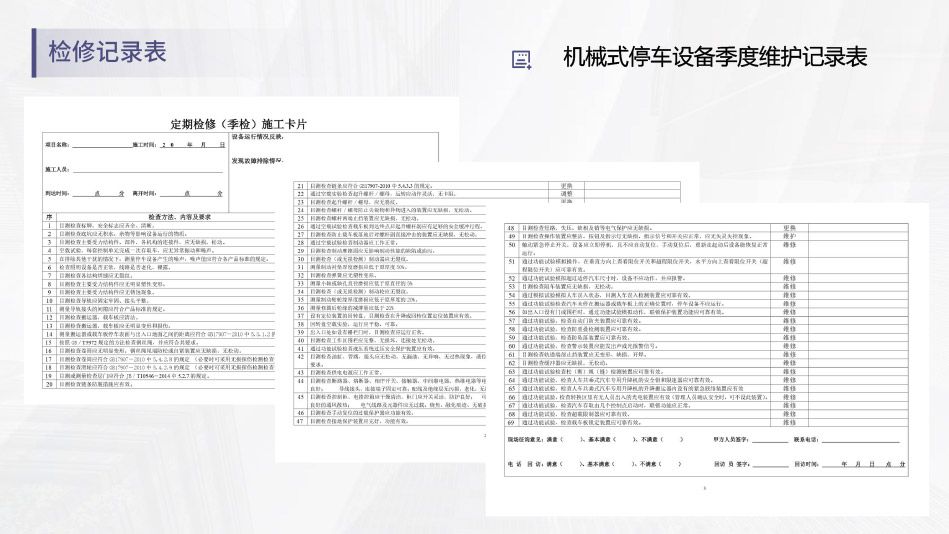Click the 回访时间 date line
The width and height of the screenshot is (949, 534).
[864, 464]
